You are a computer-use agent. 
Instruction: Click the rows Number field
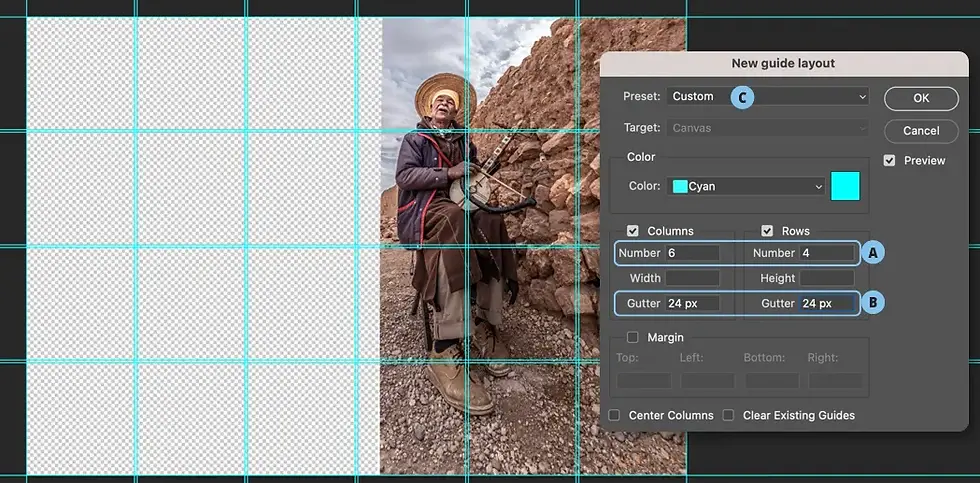tap(827, 253)
